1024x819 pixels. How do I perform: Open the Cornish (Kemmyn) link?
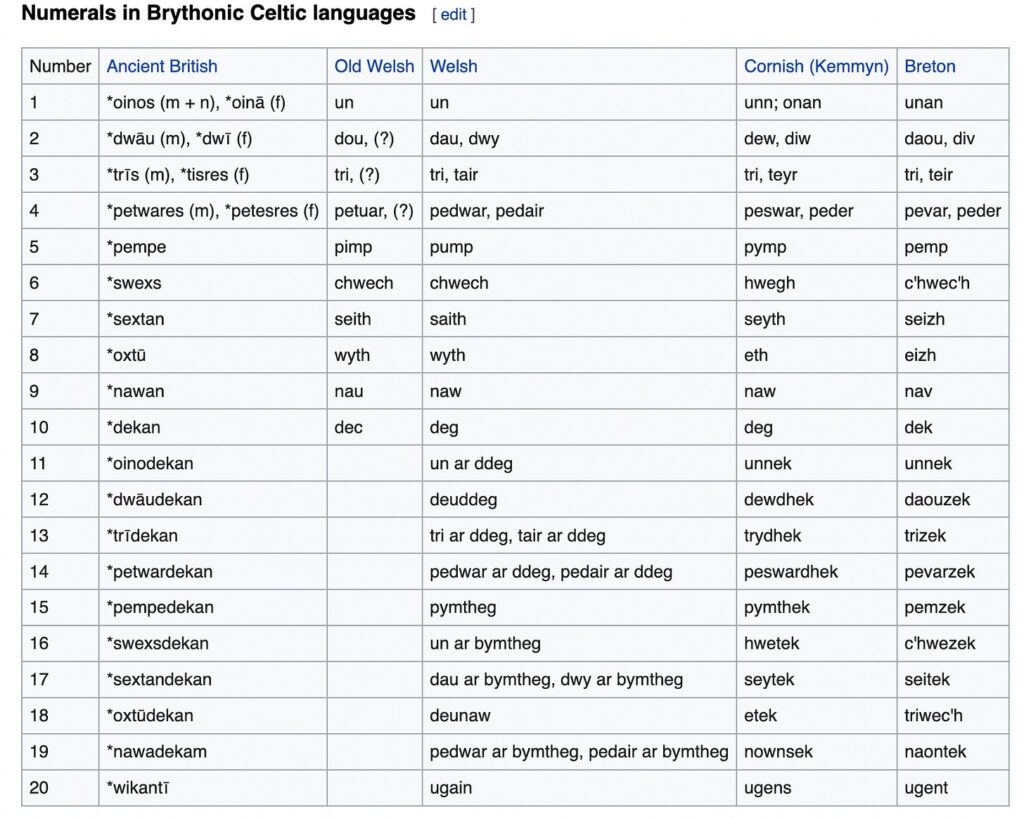pos(816,66)
